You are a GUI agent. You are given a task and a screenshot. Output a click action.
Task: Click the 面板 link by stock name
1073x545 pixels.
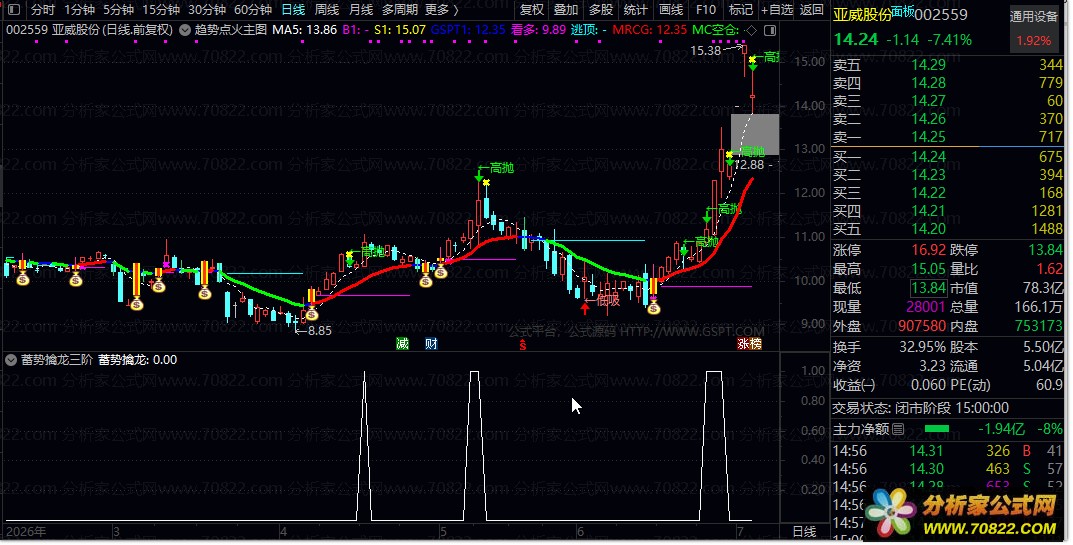(x=903, y=11)
